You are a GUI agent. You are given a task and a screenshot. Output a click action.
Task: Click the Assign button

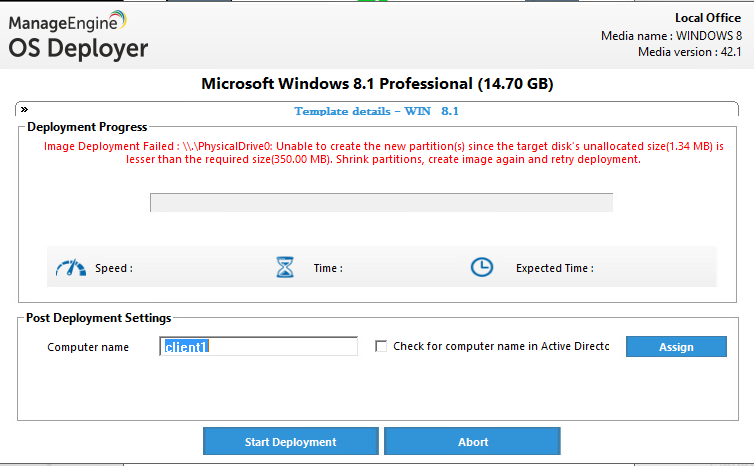coord(676,347)
